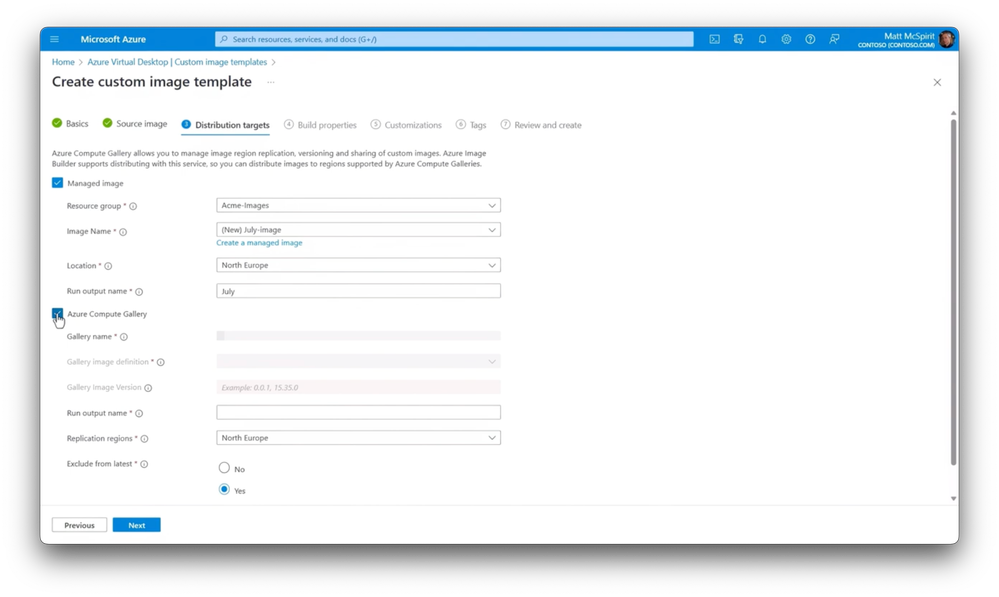Open Resource group dropdown Acme-Images
The height and width of the screenshot is (597, 999).
tap(358, 205)
